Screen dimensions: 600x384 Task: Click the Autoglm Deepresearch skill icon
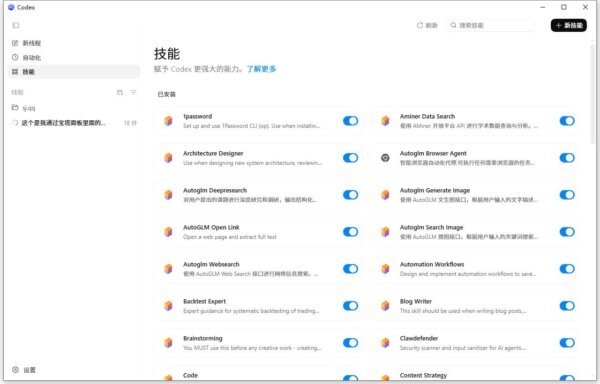[x=168, y=195]
